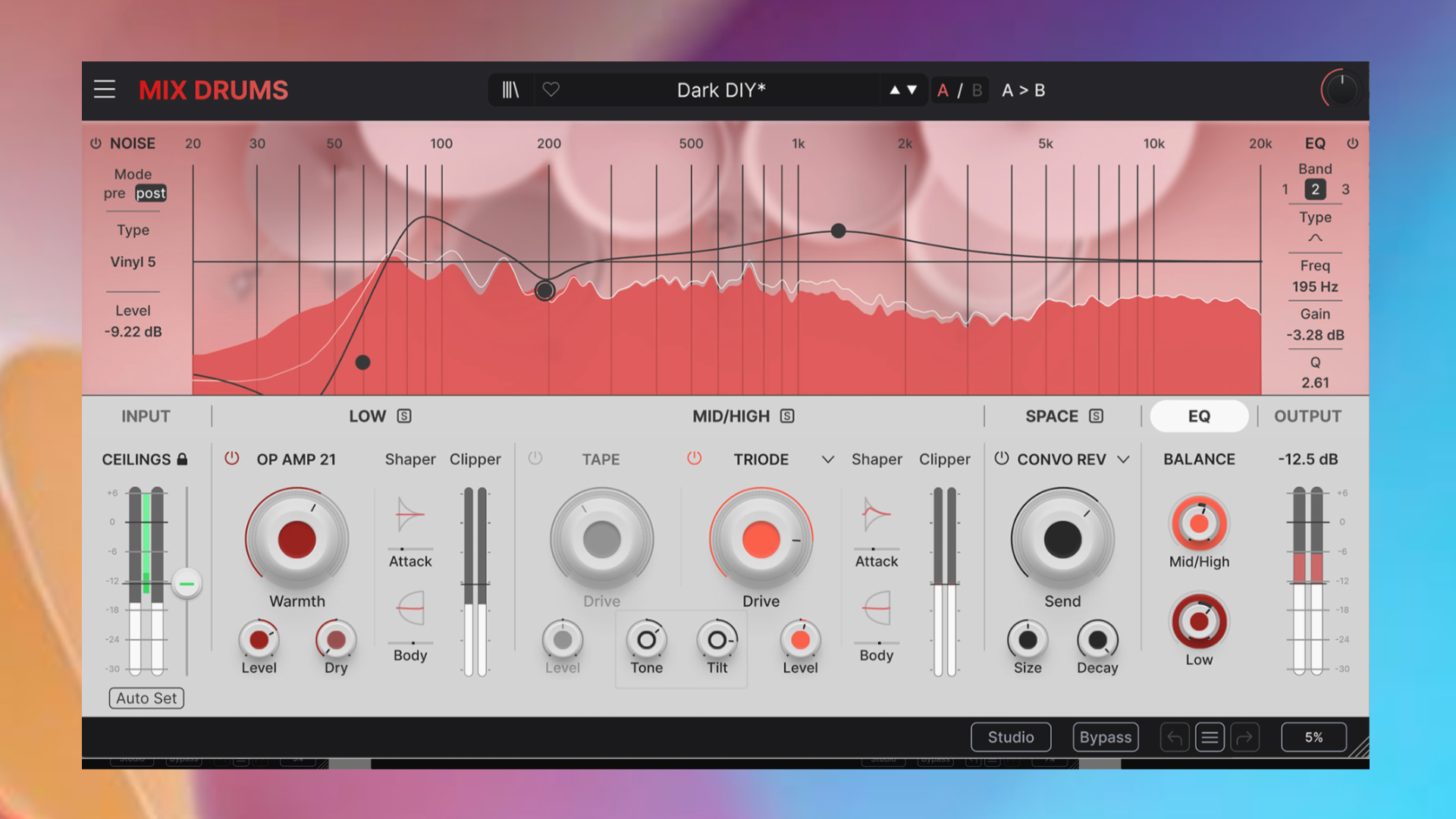Select the Attack shaper icon in LOW section
The height and width of the screenshot is (819, 1456).
(410, 516)
